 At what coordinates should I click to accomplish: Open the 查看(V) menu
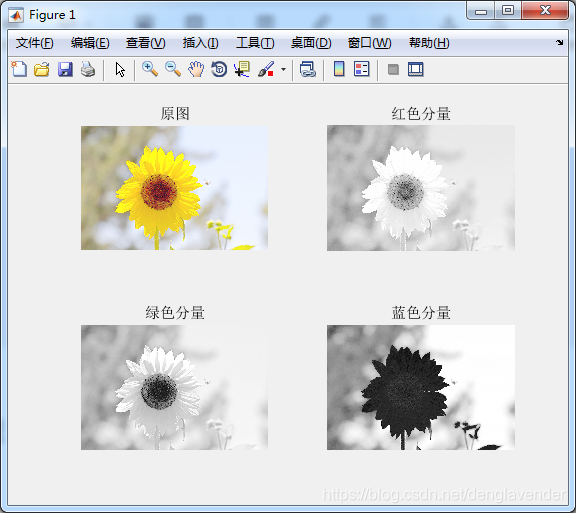[x=145, y=43]
